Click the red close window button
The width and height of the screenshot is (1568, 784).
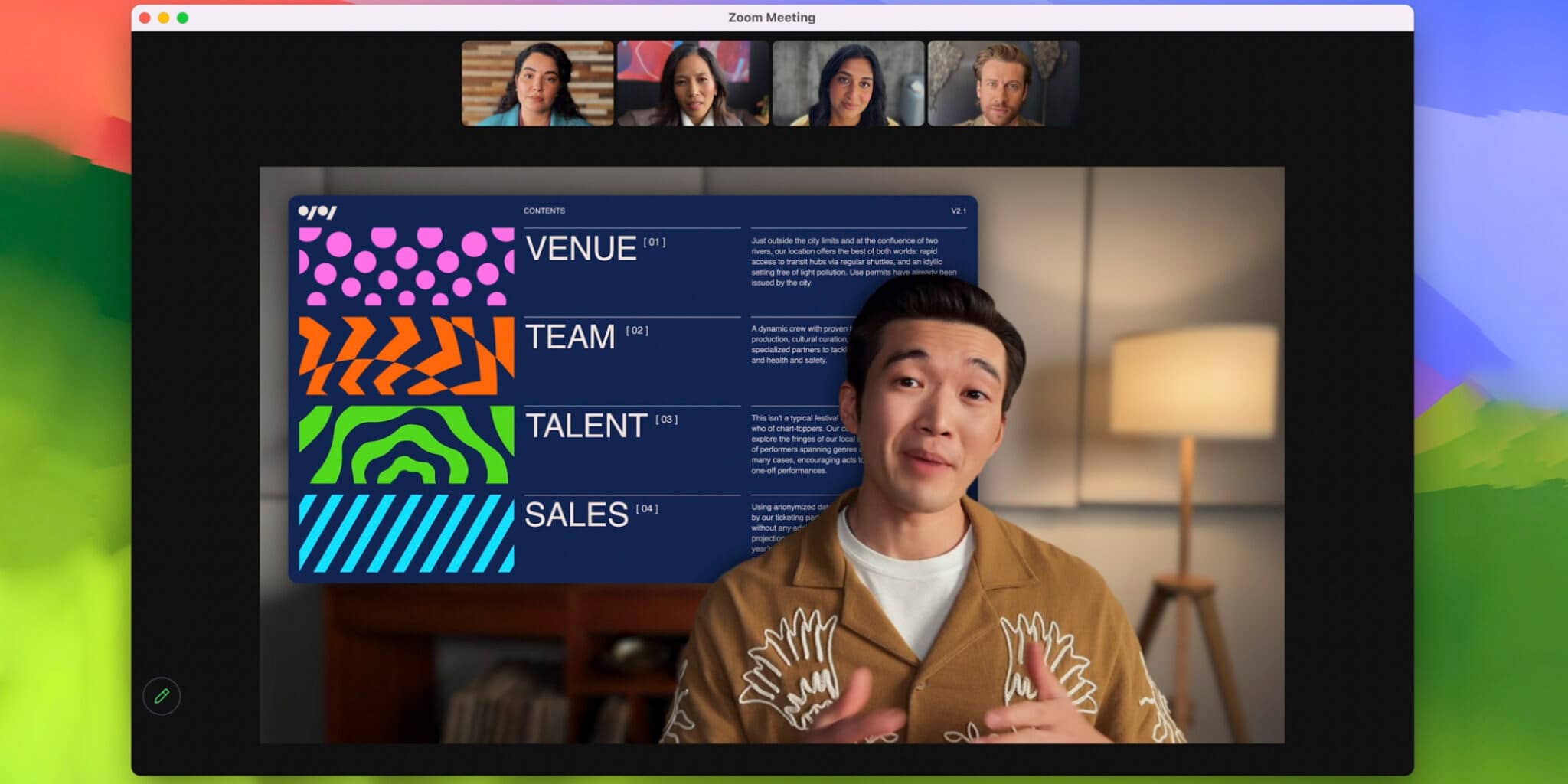coord(145,18)
